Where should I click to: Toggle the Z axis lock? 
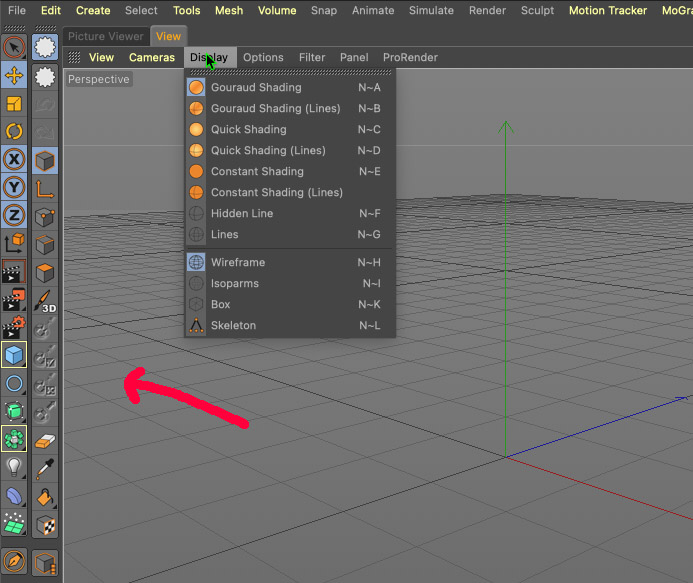coord(14,215)
